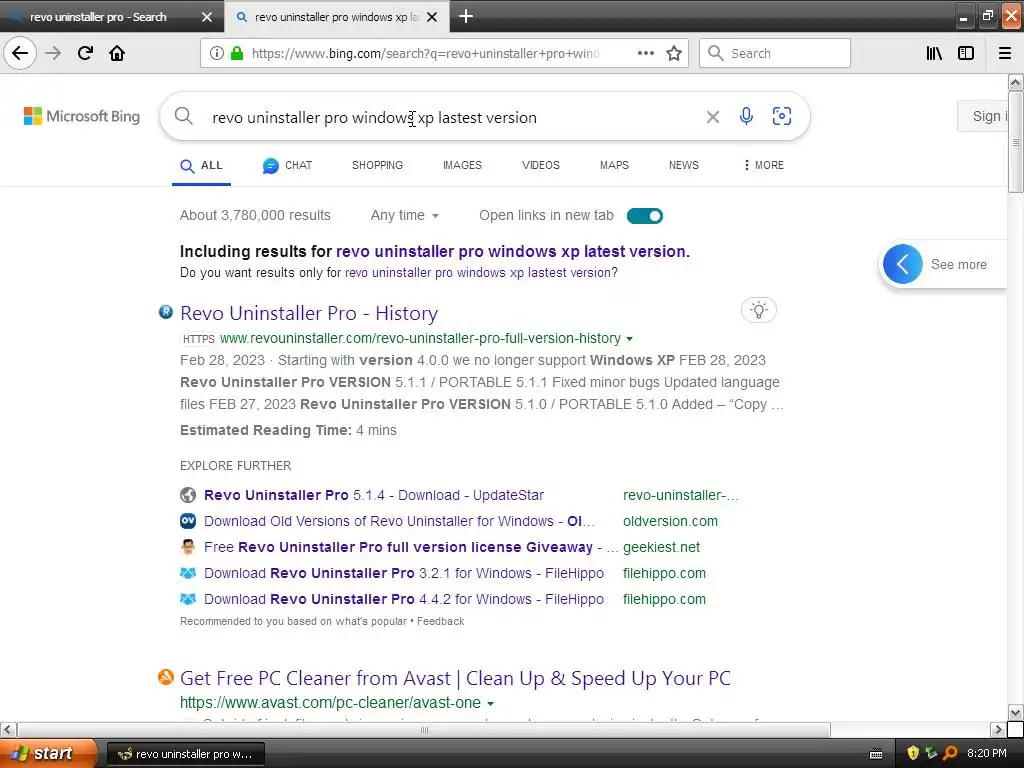The width and height of the screenshot is (1024, 768).
Task: Open the Windows Start menu
Action: (x=47, y=754)
